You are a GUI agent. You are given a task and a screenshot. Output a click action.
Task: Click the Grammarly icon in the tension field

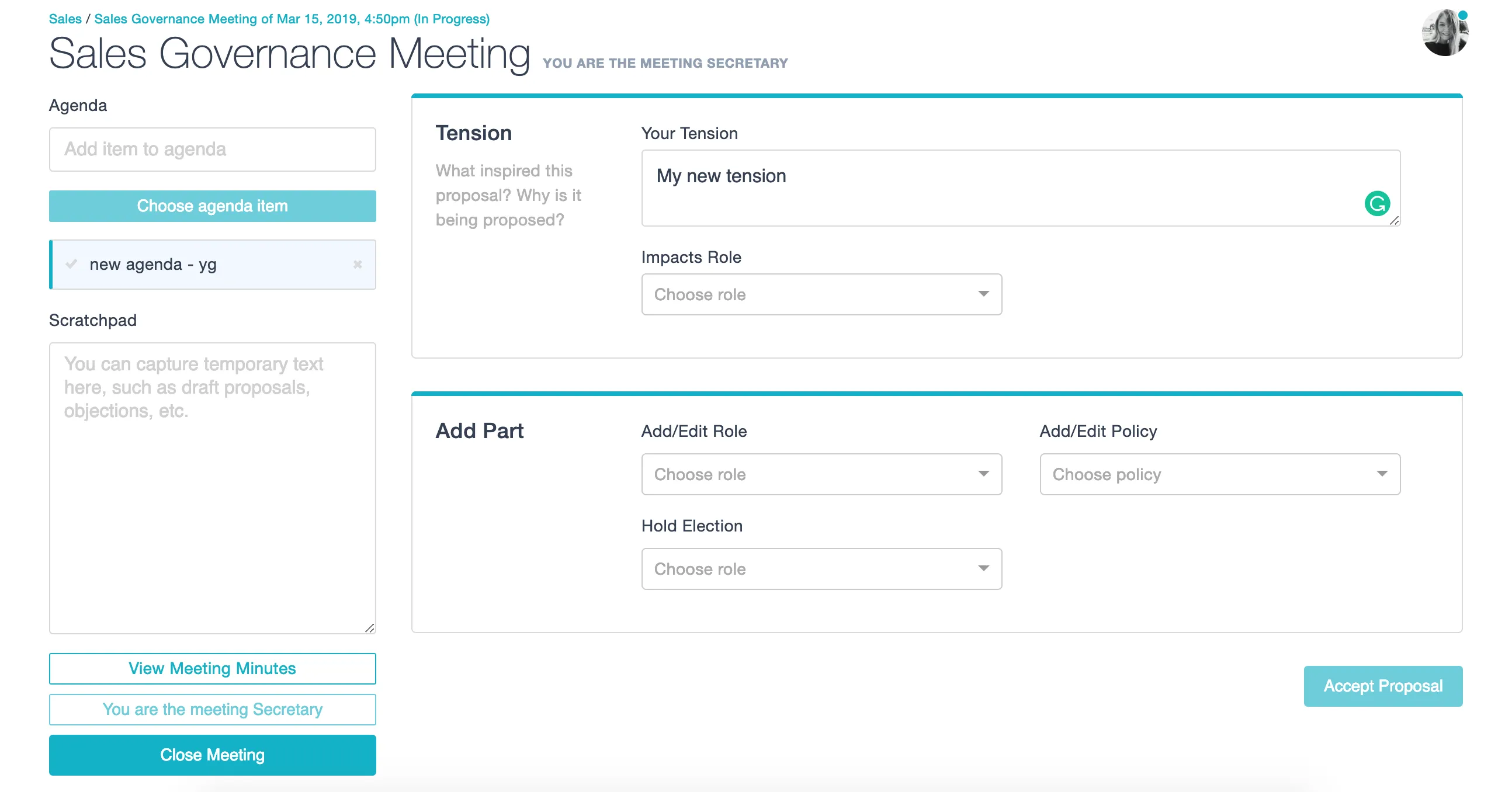(1378, 203)
